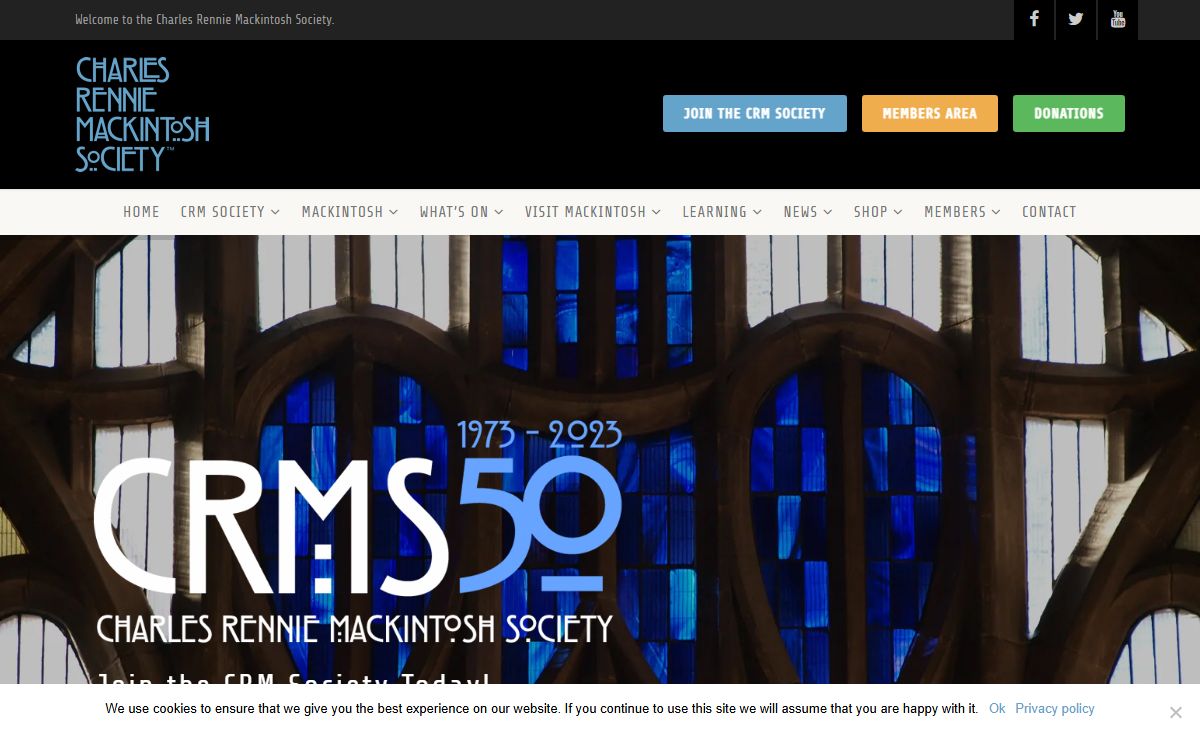Image resolution: width=1200 pixels, height=740 pixels.
Task: Click the welcome text in top bar
Action: coord(204,19)
